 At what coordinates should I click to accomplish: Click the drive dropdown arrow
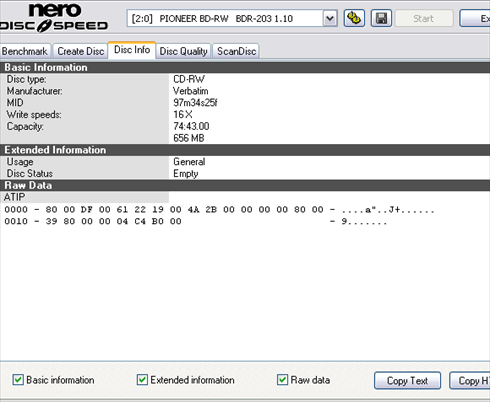(330, 18)
